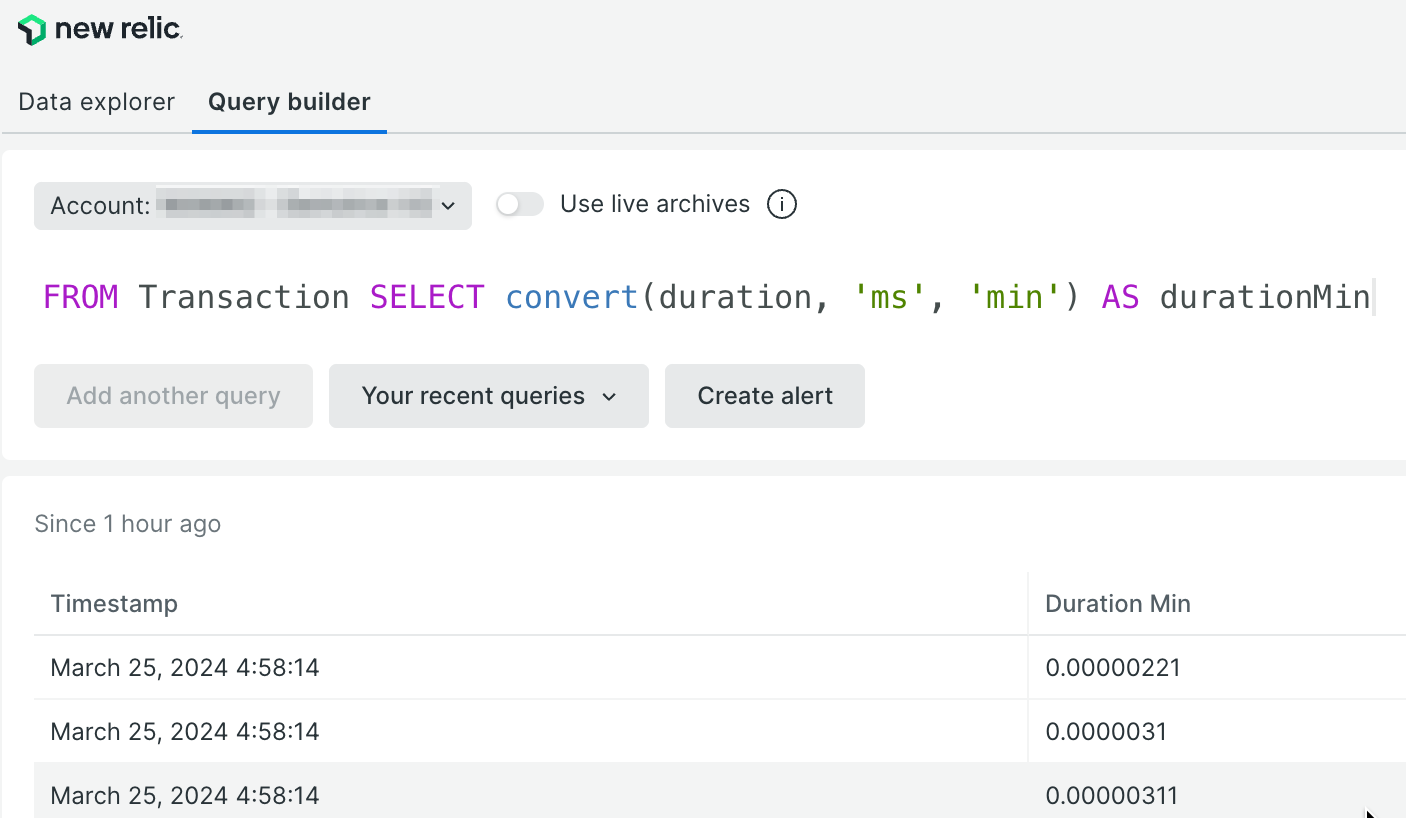The image size is (1406, 818).
Task: Switch to the Data explorer tab
Action: point(97,102)
